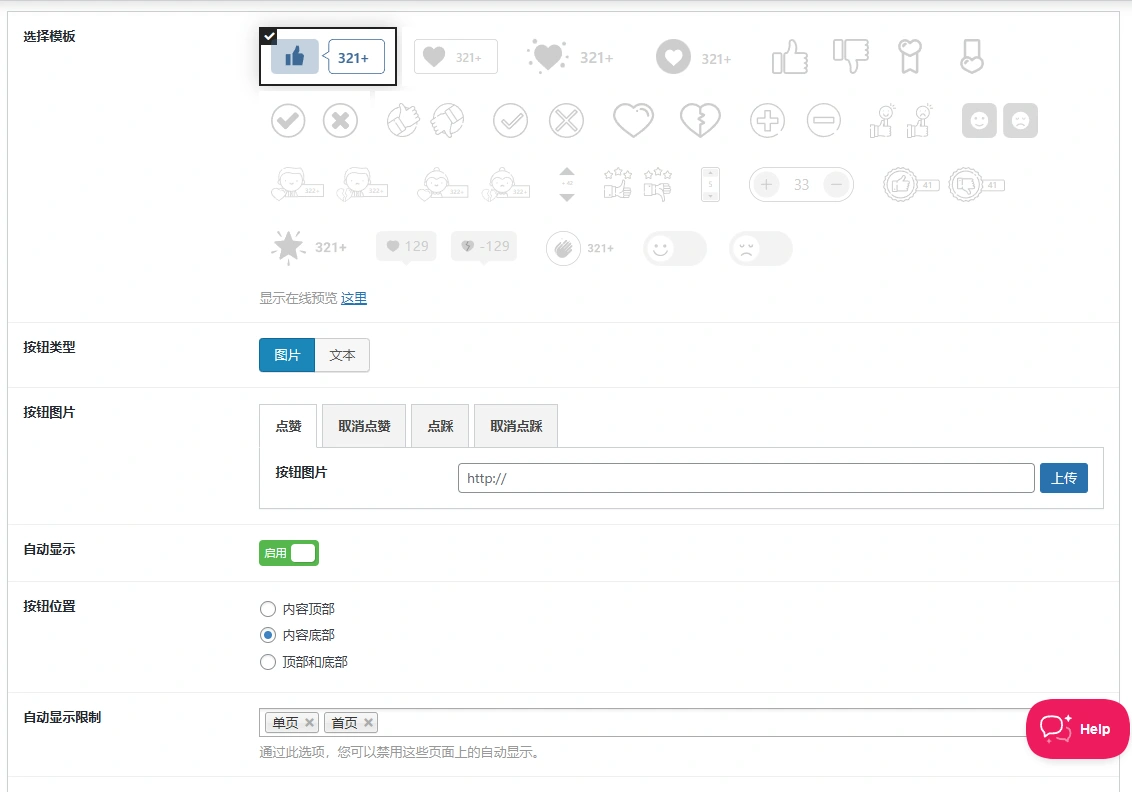The width and height of the screenshot is (1132, 792).
Task: Disable the 自动显示 toggle switch
Action: click(x=289, y=552)
